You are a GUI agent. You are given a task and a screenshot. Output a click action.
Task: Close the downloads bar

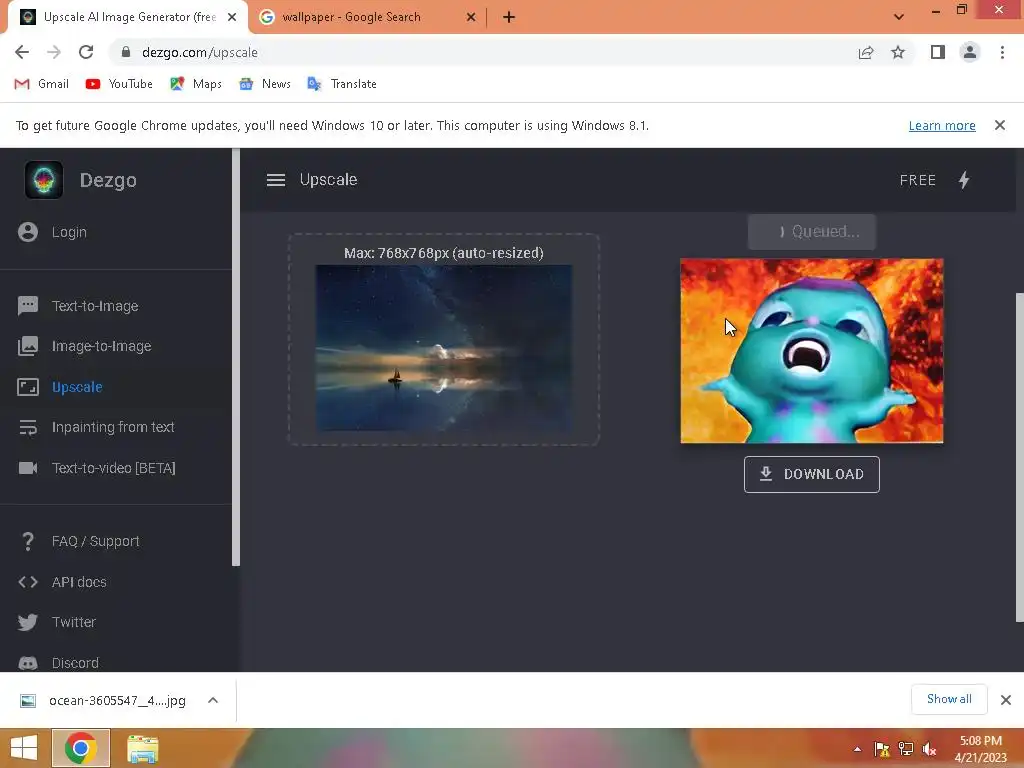1006,700
